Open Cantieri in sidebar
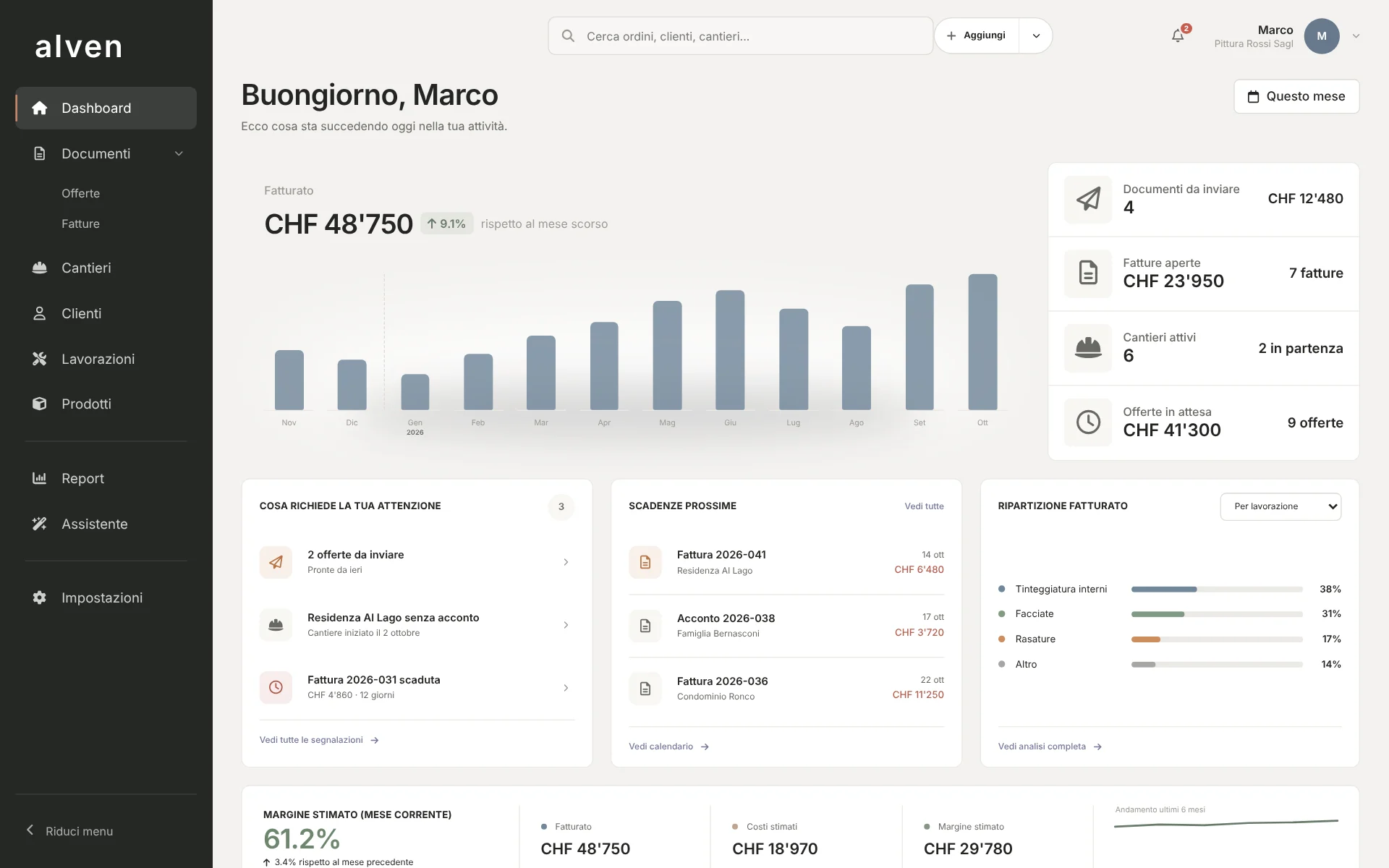 106,268
